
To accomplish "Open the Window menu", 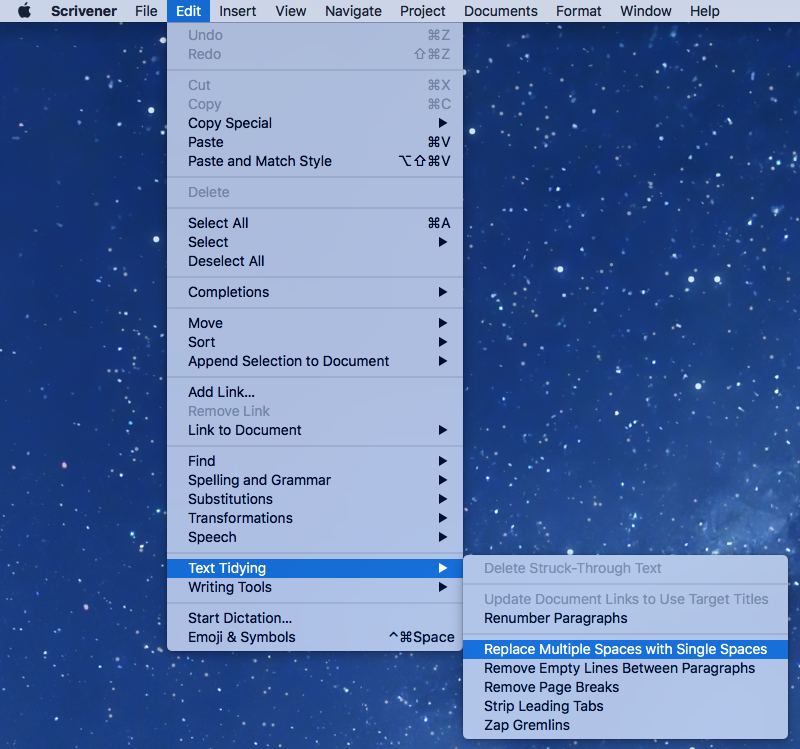I will click(645, 11).
